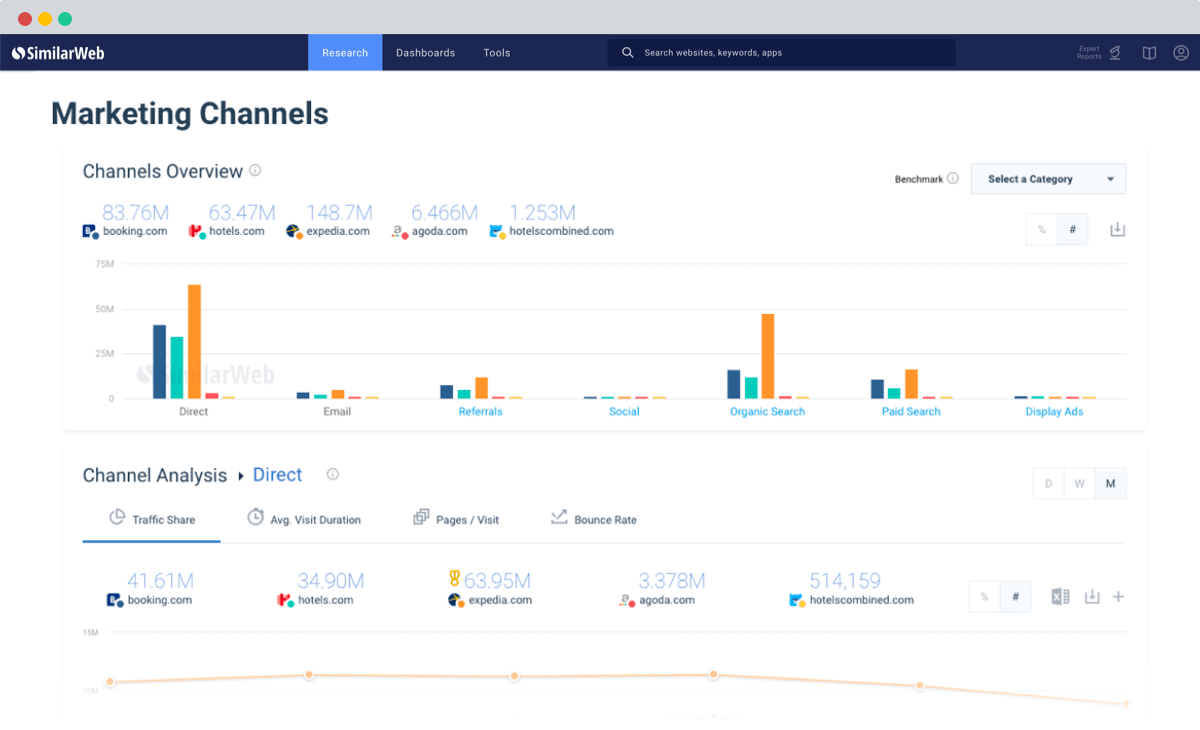Click hotels.com icon in Channels Overview legend
The width and height of the screenshot is (1200, 730).
[x=197, y=232]
